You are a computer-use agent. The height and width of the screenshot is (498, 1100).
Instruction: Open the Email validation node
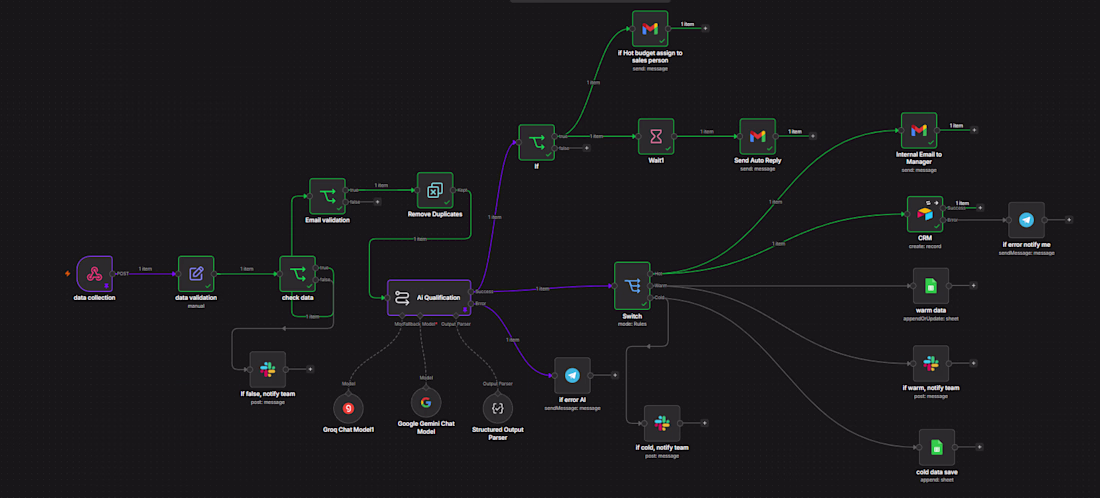click(328, 196)
